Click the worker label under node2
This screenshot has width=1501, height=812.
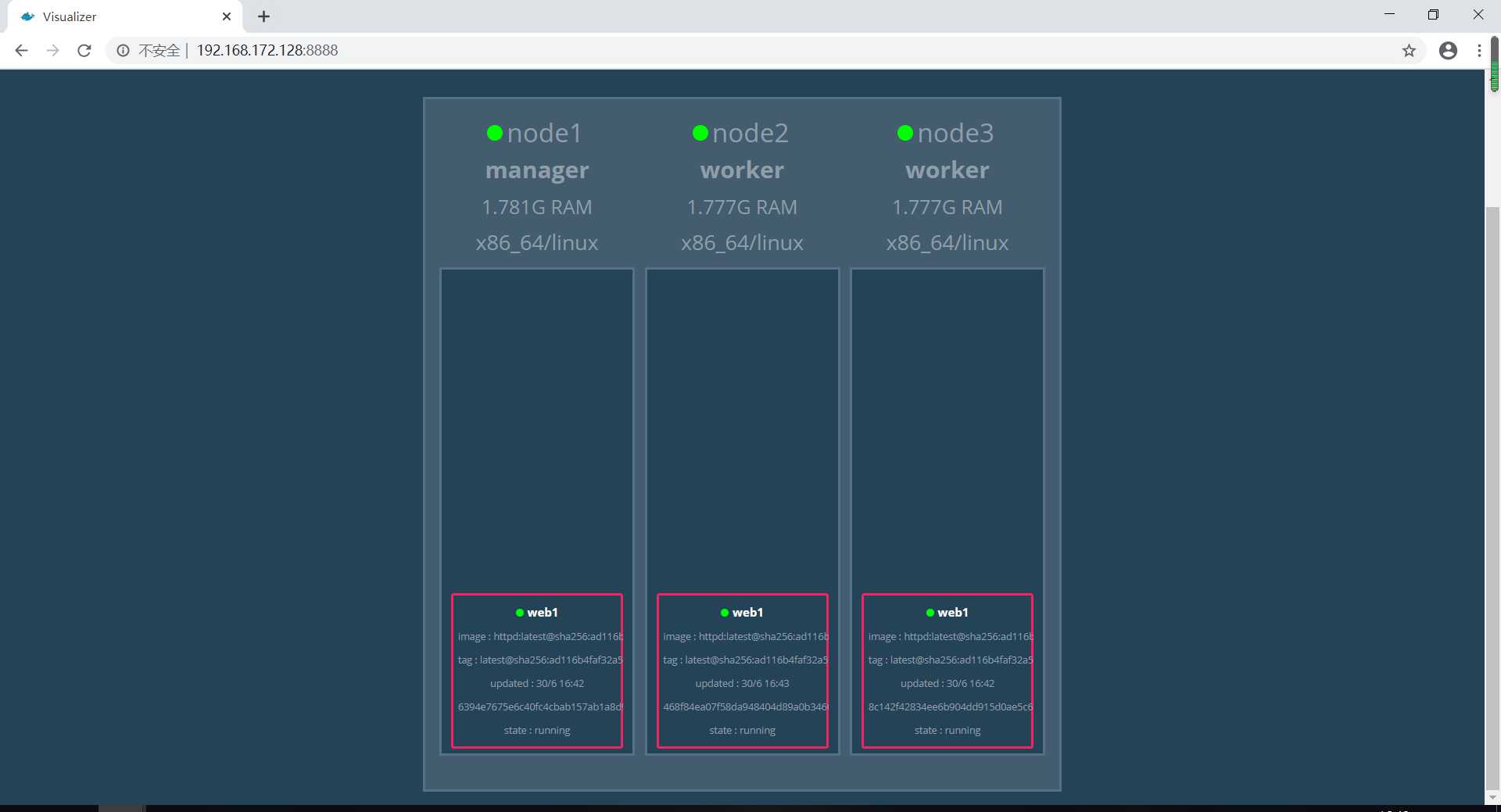742,170
